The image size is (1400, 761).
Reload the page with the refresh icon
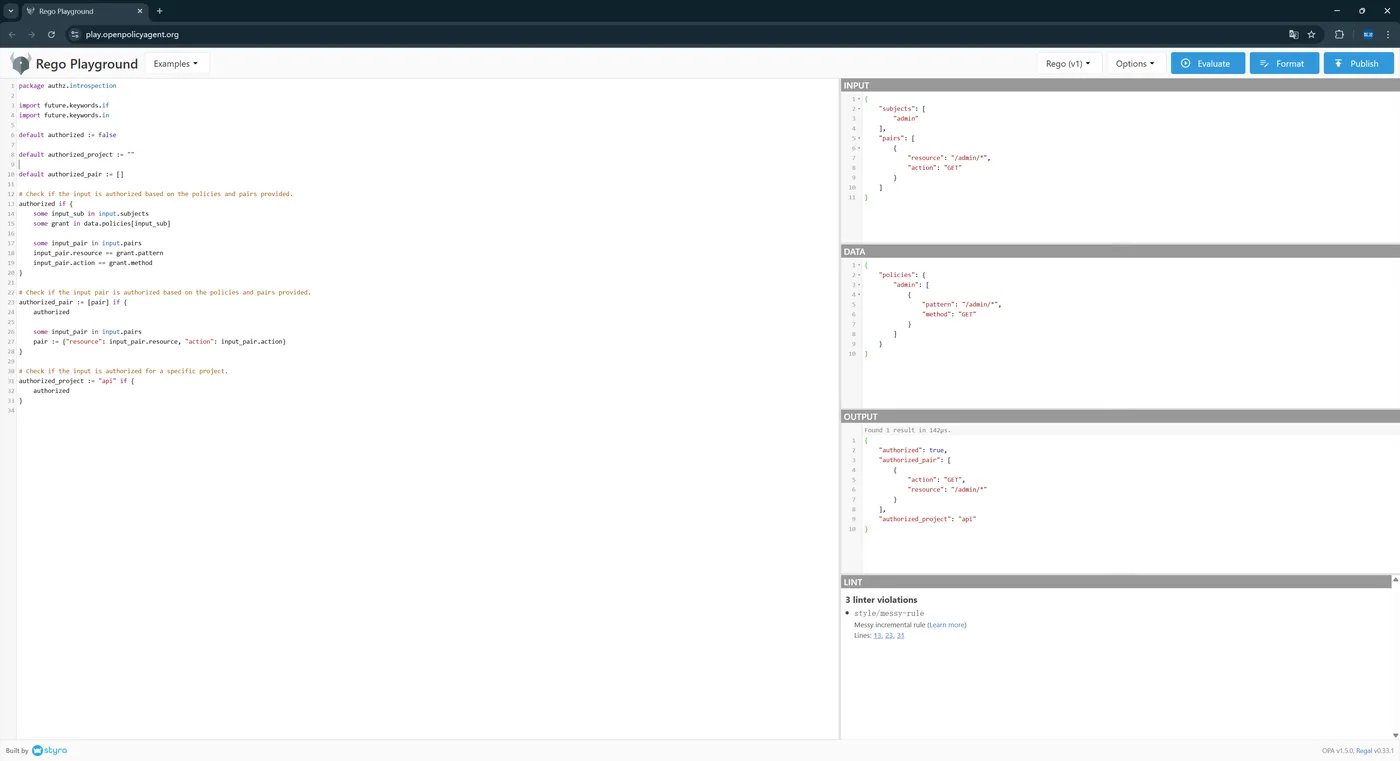click(52, 34)
